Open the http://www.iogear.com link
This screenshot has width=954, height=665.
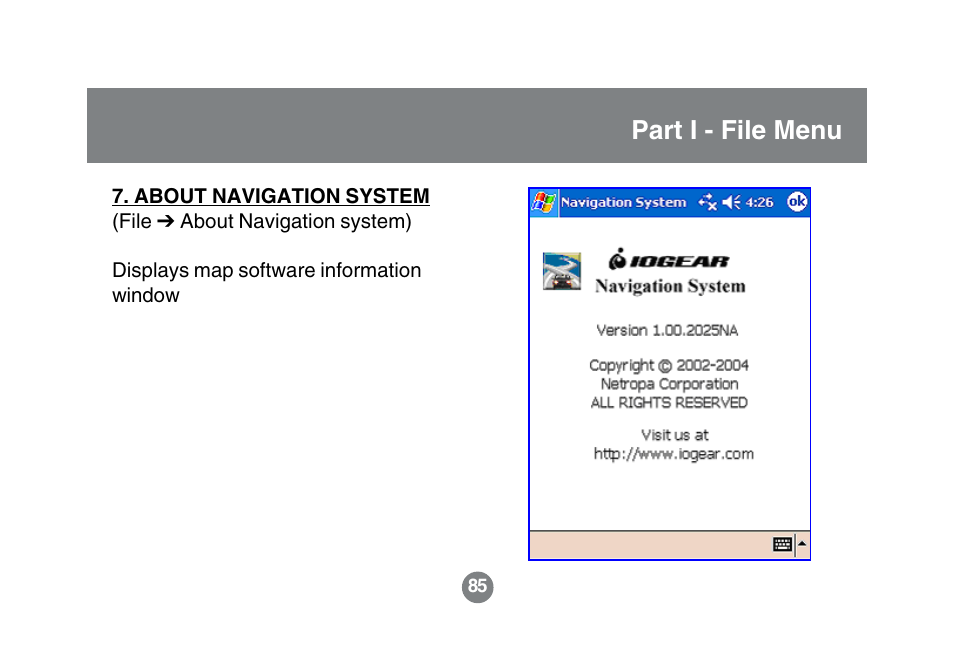pos(674,454)
